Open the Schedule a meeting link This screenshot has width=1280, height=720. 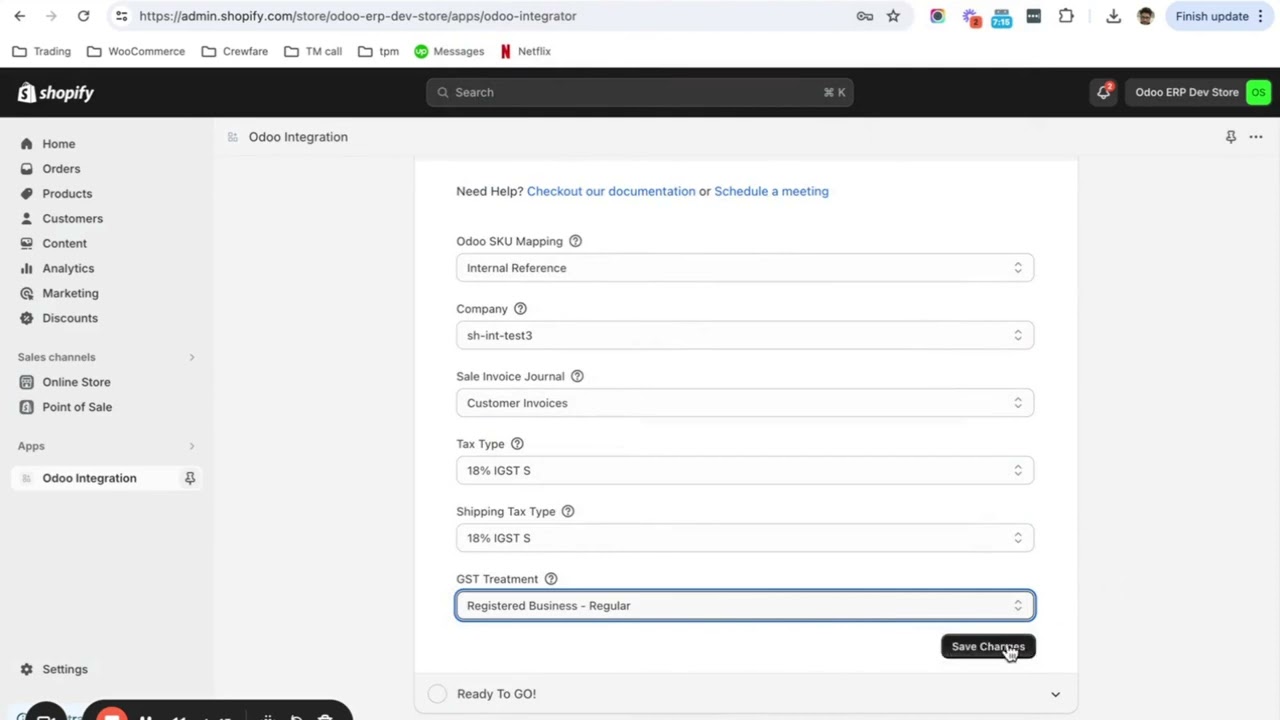(771, 191)
